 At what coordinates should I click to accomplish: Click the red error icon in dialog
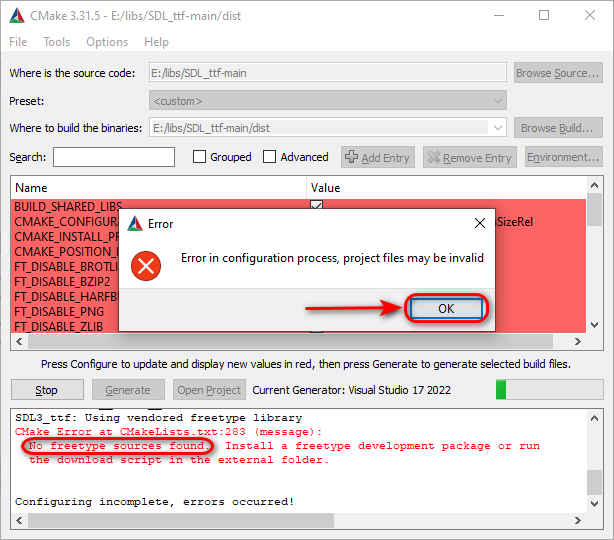coord(147,265)
